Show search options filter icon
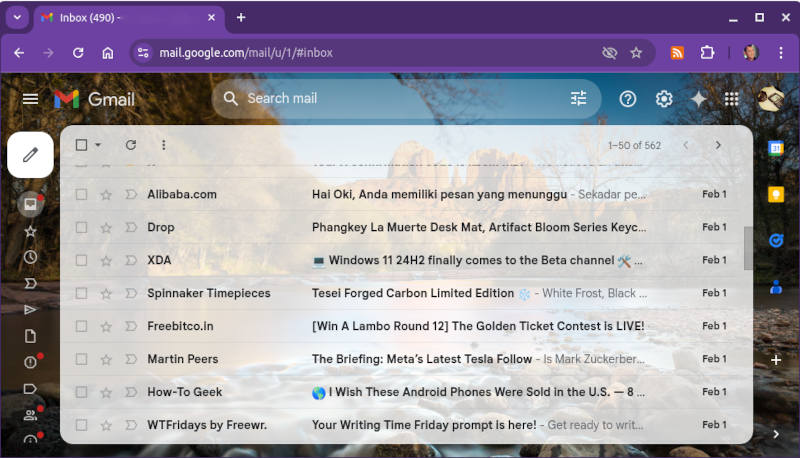Image resolution: width=800 pixels, height=458 pixels. [x=579, y=98]
